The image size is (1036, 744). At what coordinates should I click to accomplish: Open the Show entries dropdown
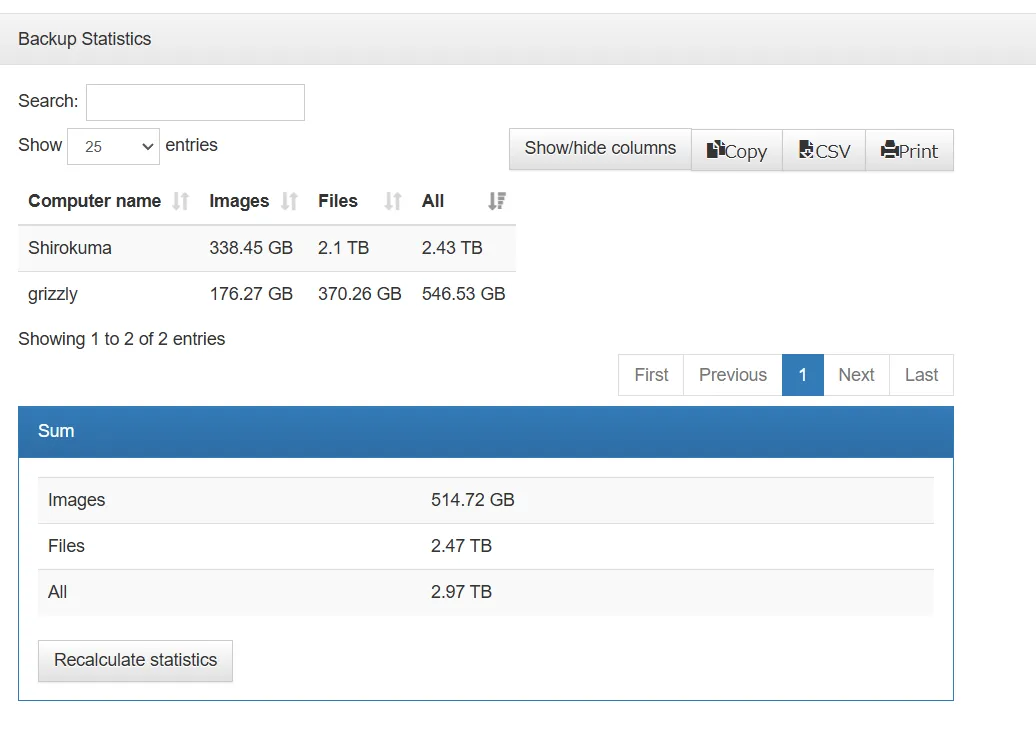coord(113,146)
